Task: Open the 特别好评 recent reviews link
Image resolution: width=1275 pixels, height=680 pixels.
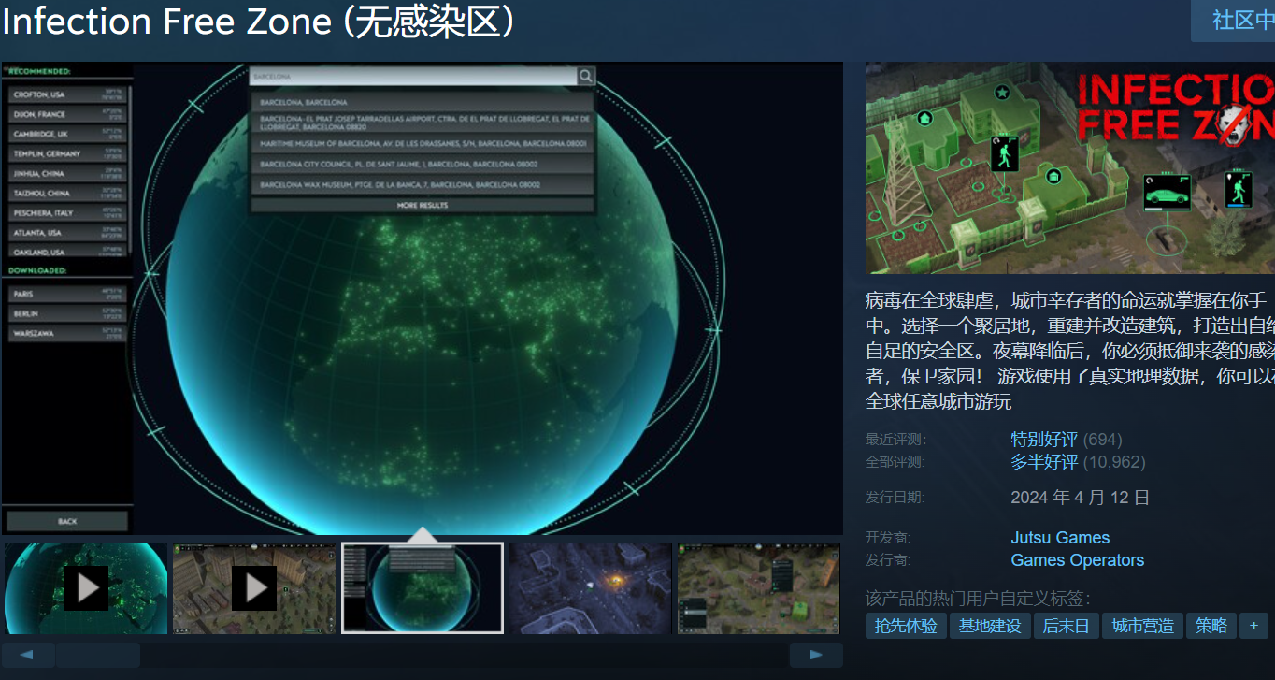Action: tap(1044, 439)
